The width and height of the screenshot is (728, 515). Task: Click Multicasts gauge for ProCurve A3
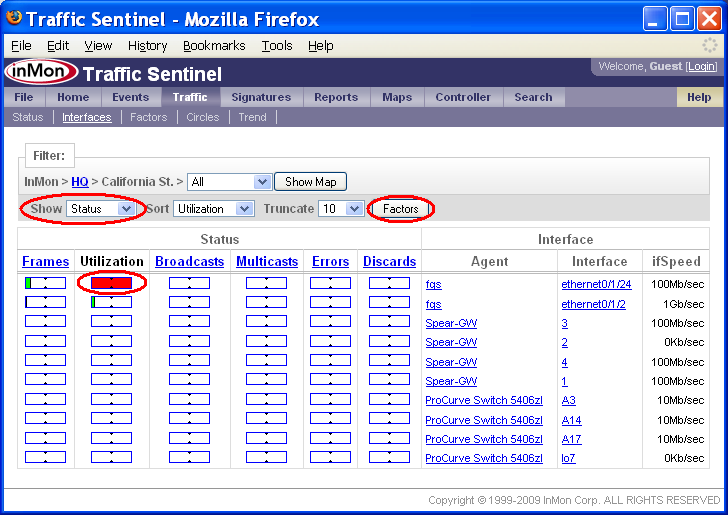tap(266, 399)
